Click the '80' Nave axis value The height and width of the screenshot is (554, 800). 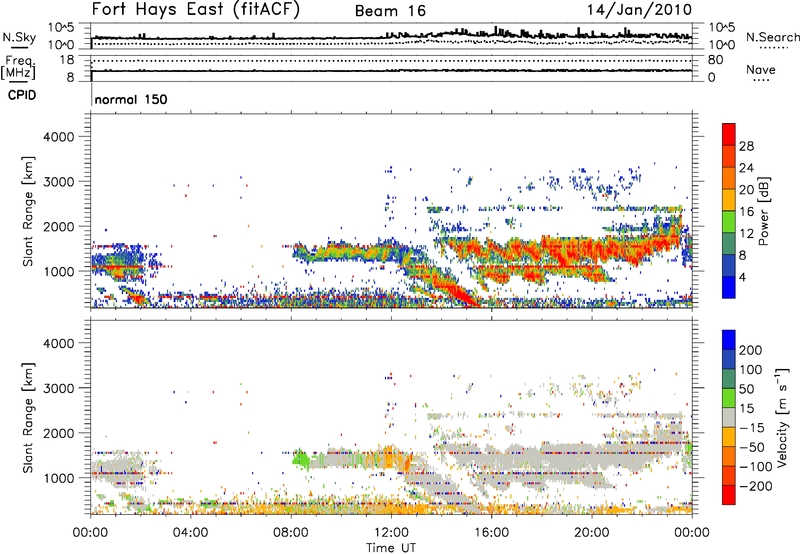coord(715,60)
